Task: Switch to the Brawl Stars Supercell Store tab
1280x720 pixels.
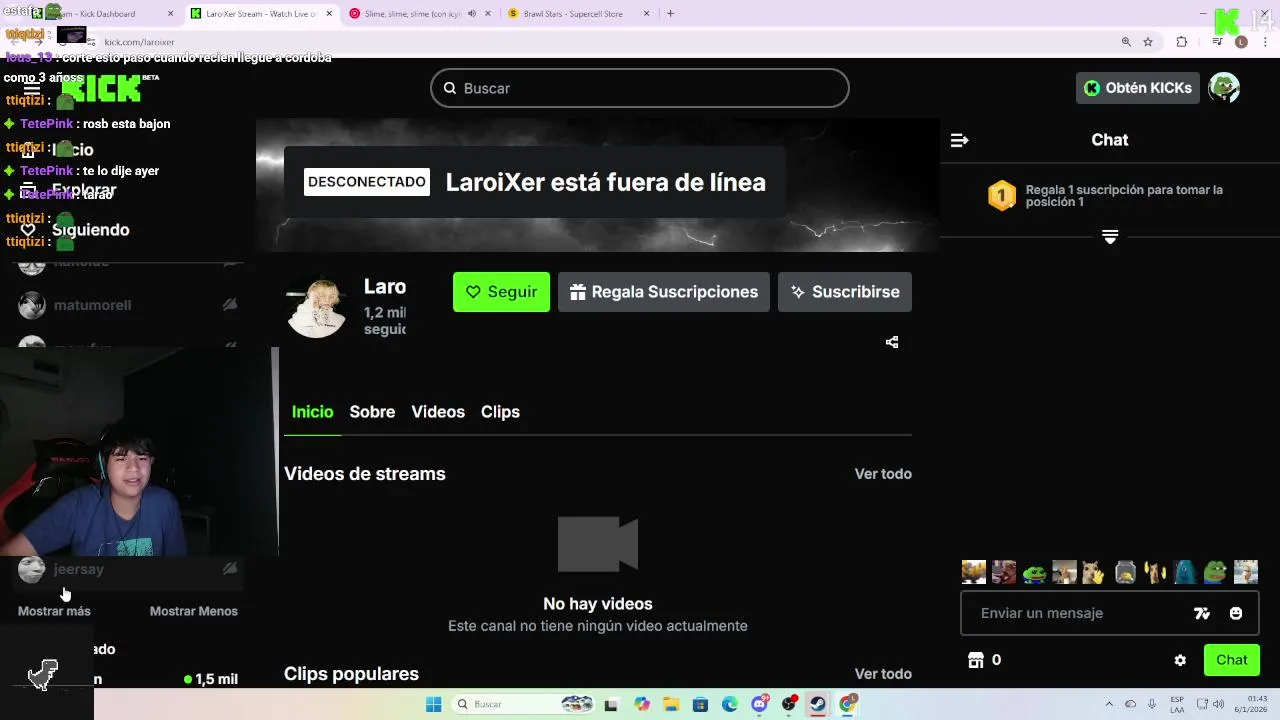Action: [x=580, y=14]
